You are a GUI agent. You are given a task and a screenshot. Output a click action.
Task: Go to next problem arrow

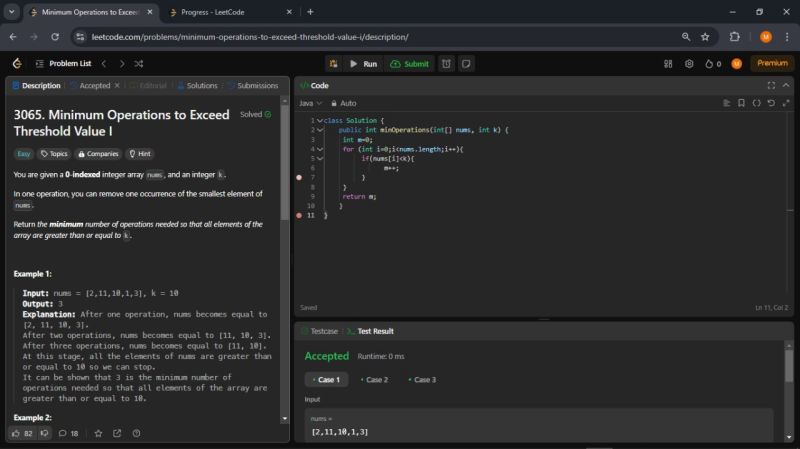point(121,64)
